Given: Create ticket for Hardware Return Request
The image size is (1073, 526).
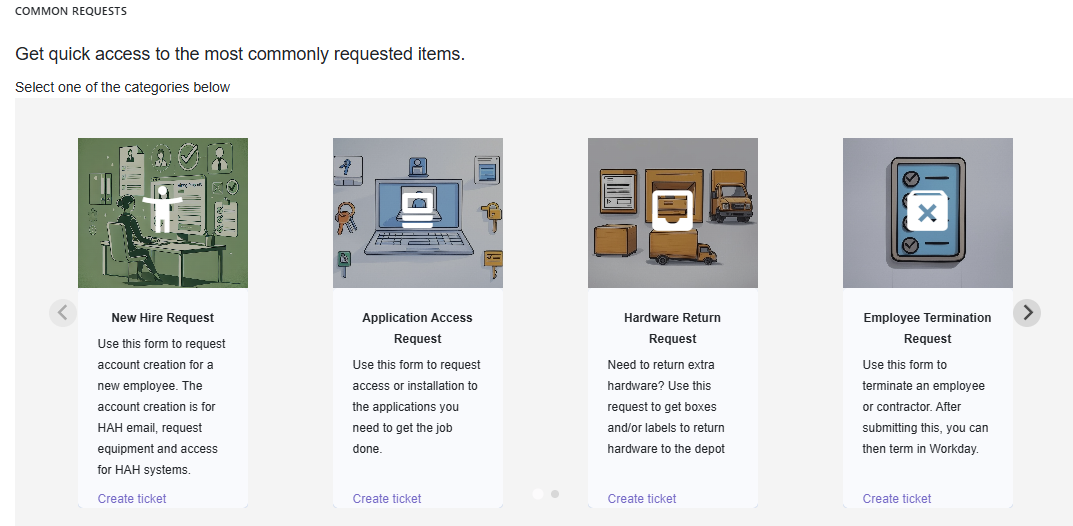Looking at the screenshot, I should 642,499.
